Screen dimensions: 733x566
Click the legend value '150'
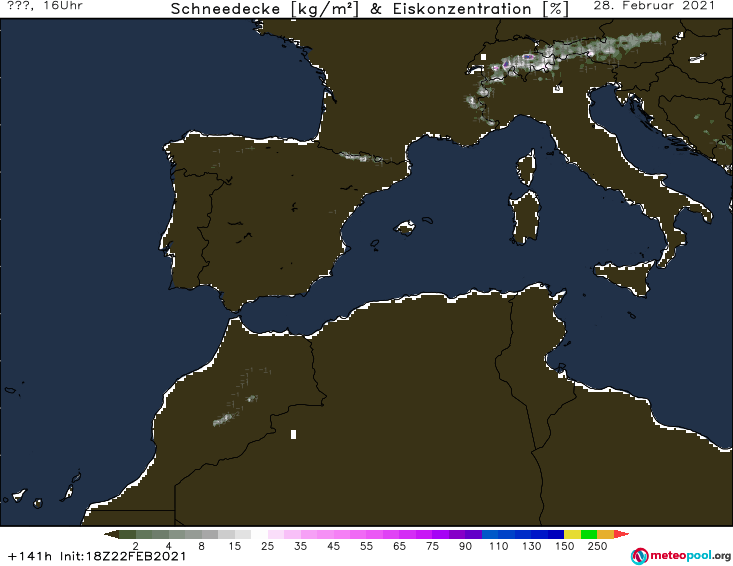[564, 546]
